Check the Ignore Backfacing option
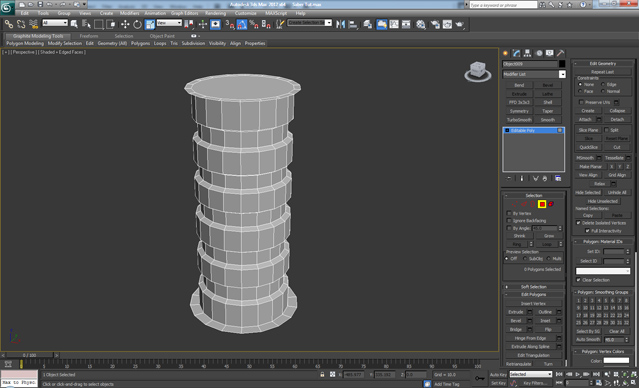 pyautogui.click(x=509, y=220)
